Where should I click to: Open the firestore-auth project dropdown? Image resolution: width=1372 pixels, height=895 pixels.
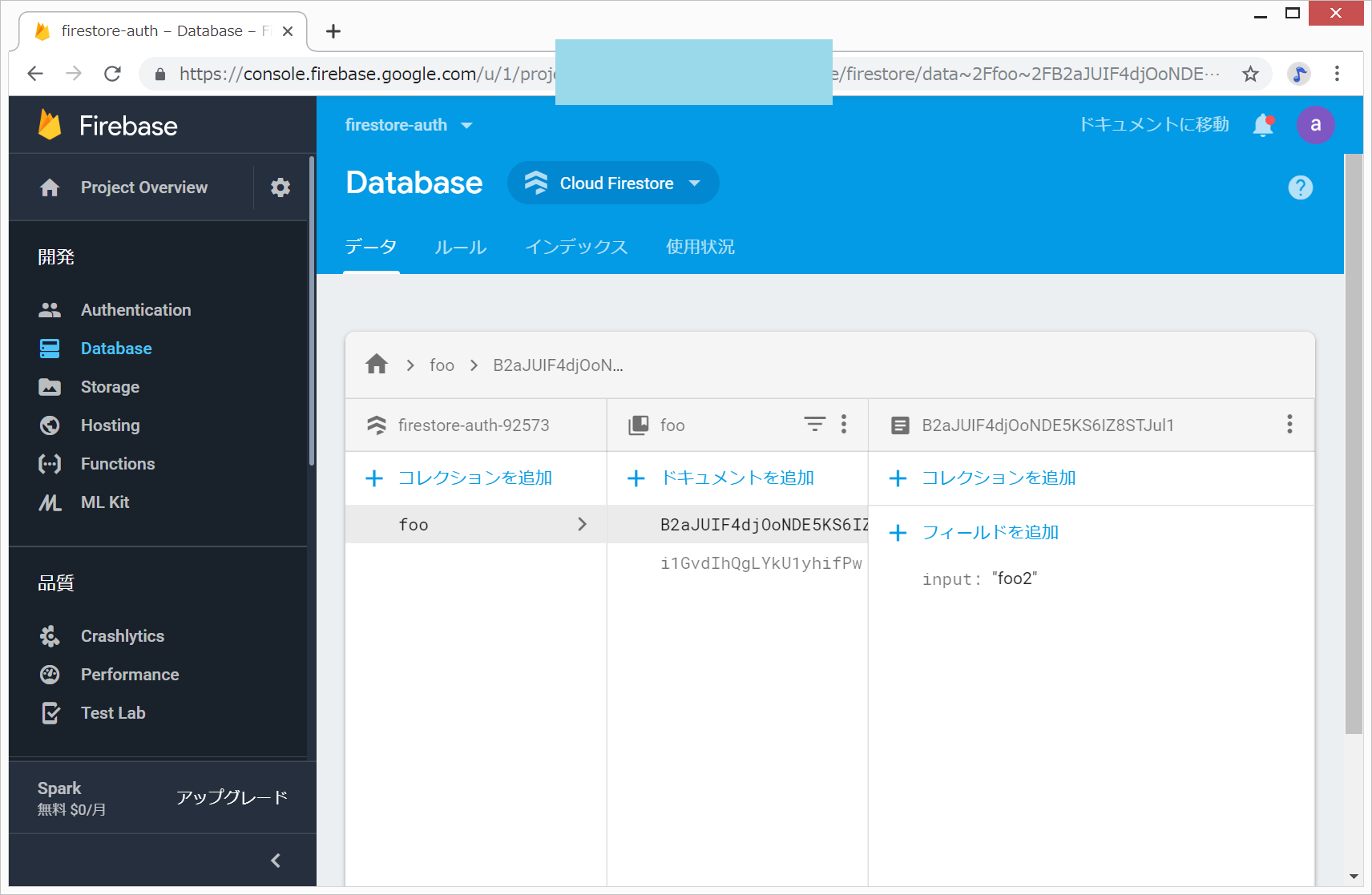(x=409, y=125)
